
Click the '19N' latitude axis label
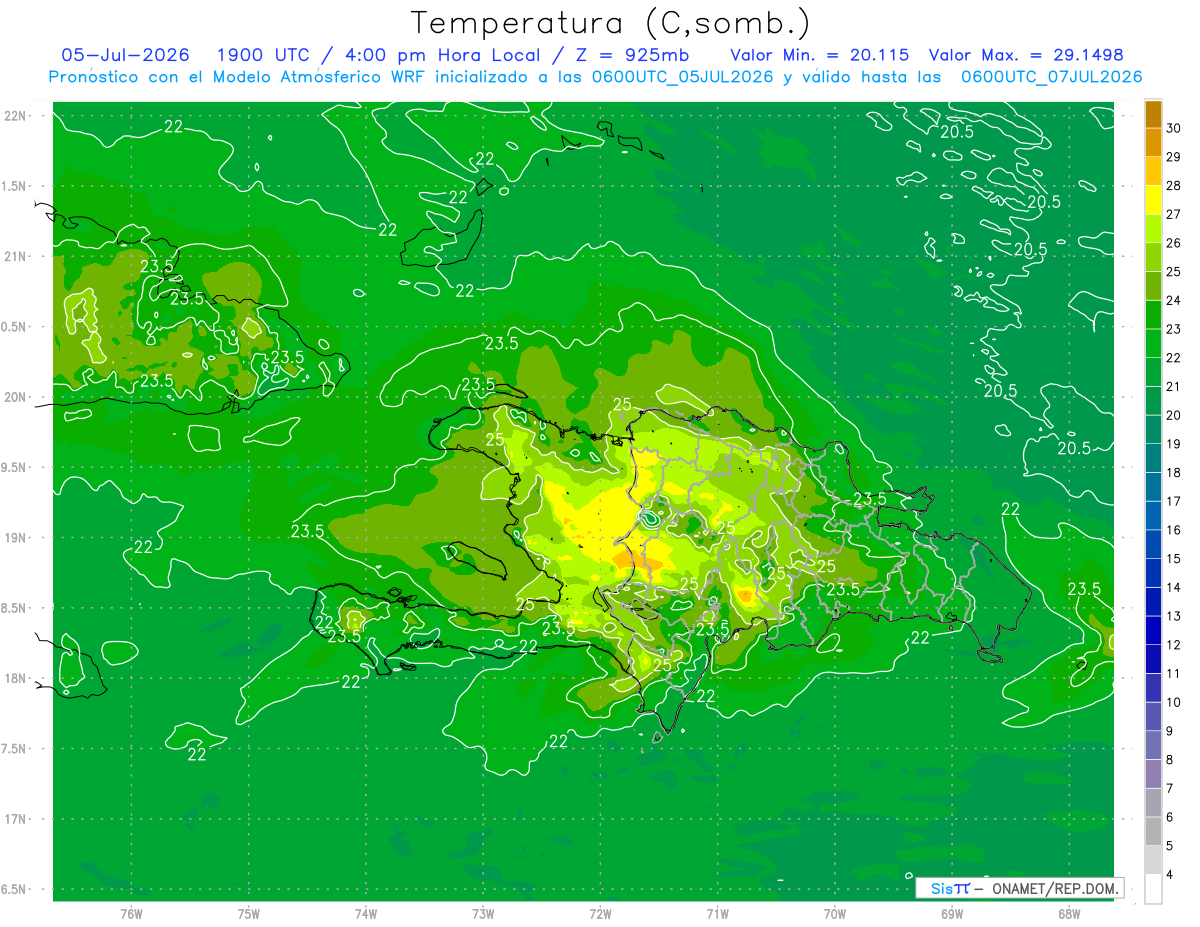coord(15,538)
